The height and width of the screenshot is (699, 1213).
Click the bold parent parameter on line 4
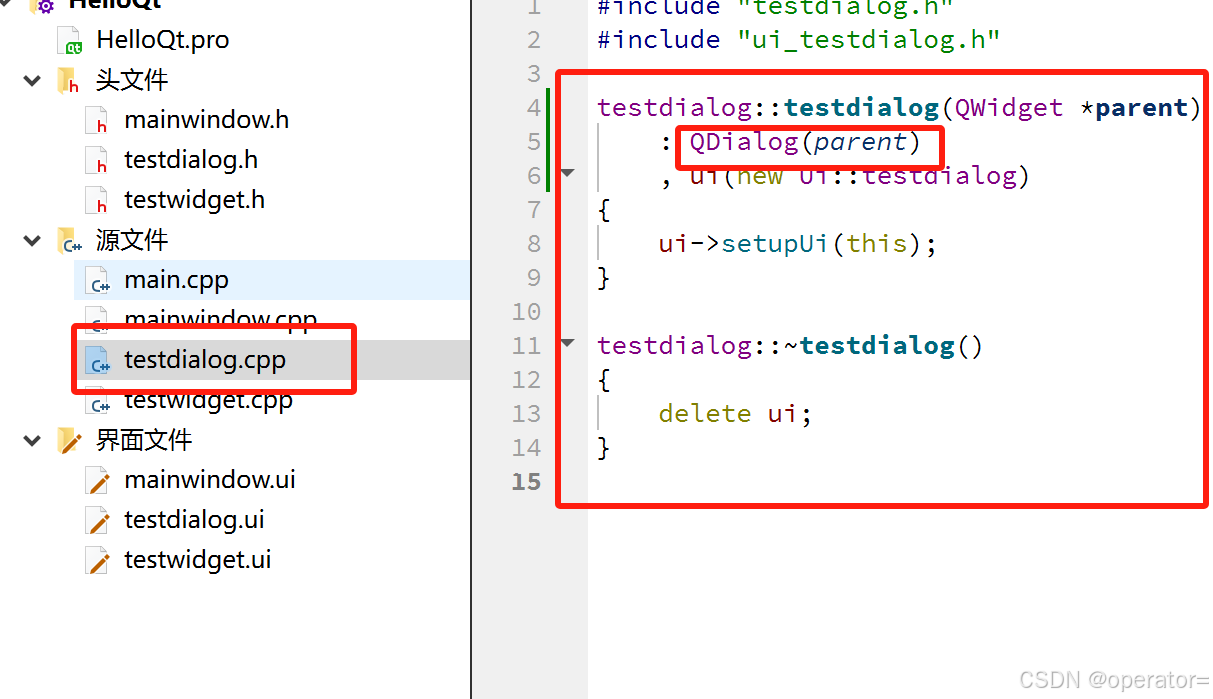tap(1141, 107)
